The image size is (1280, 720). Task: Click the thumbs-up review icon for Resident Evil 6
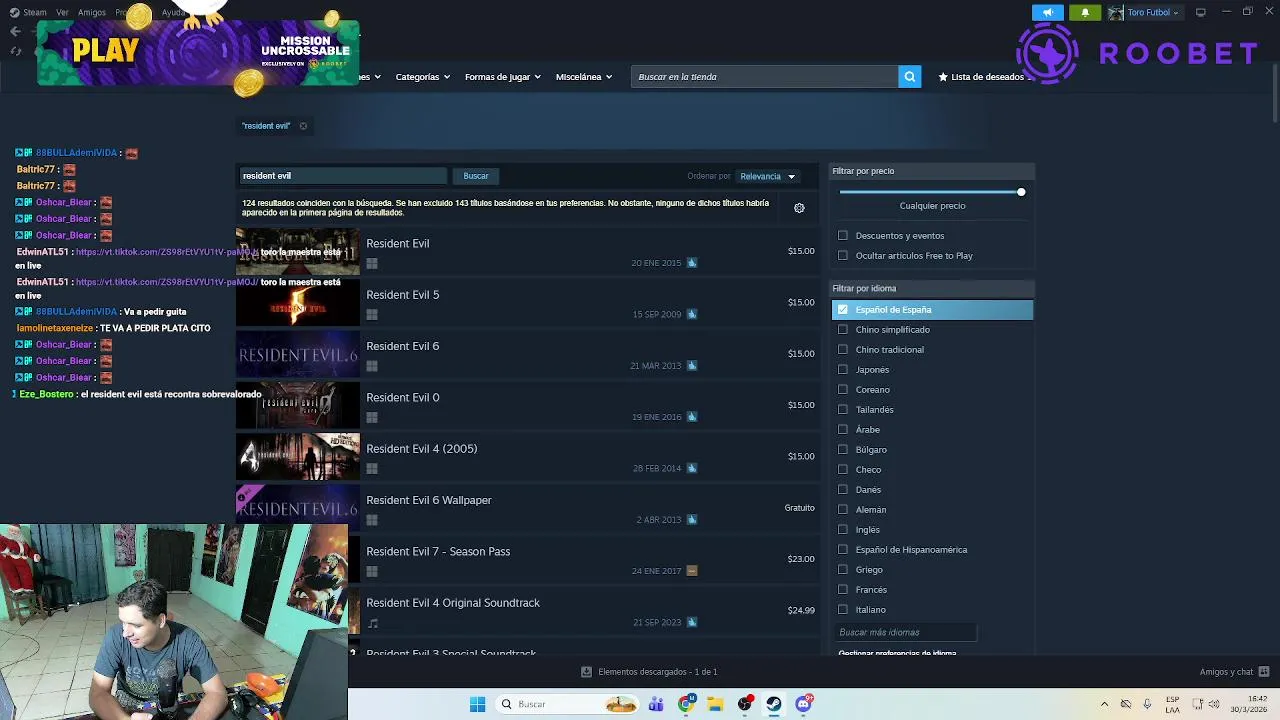(x=692, y=366)
